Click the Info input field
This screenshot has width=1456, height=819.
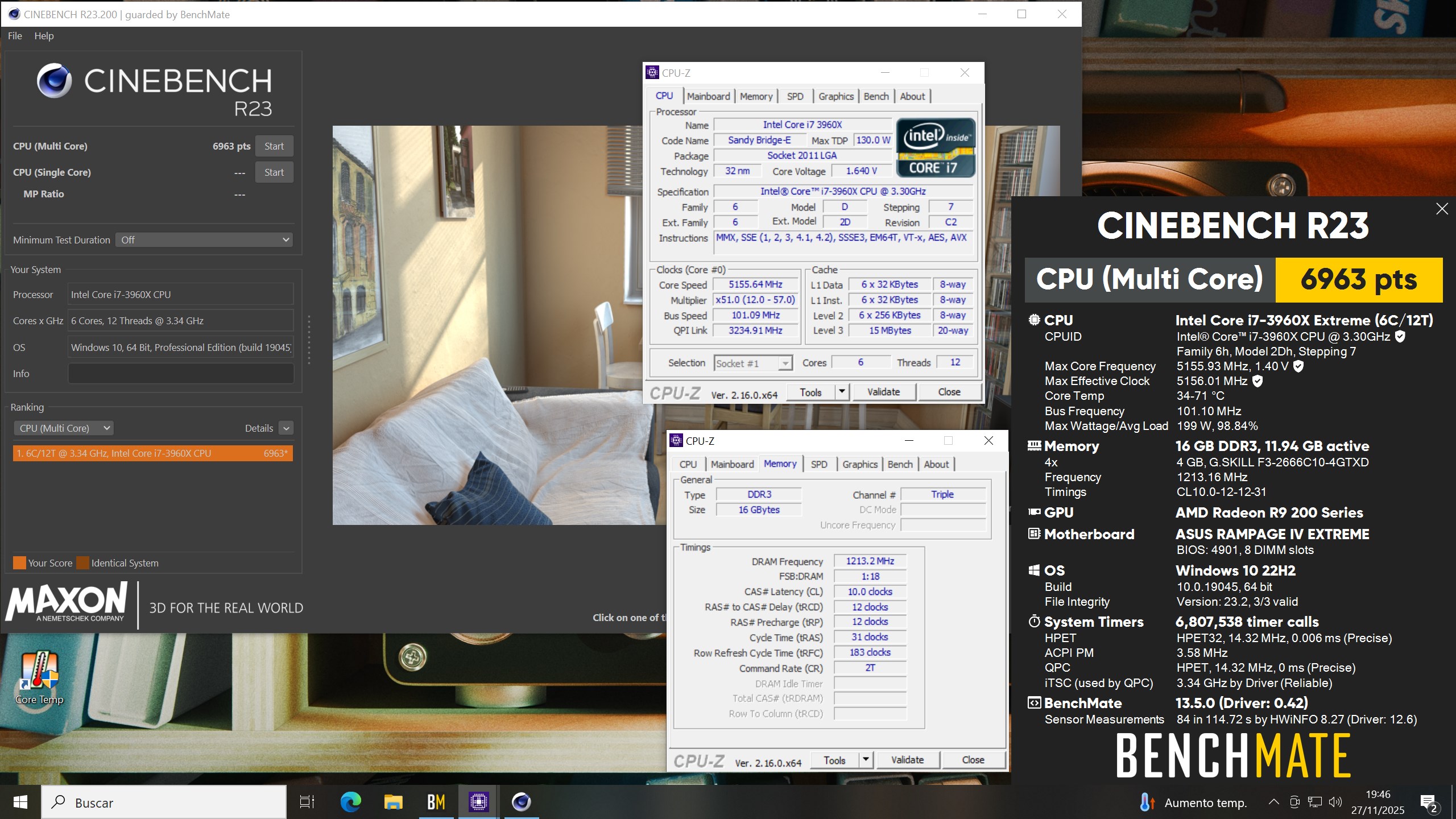(x=181, y=374)
